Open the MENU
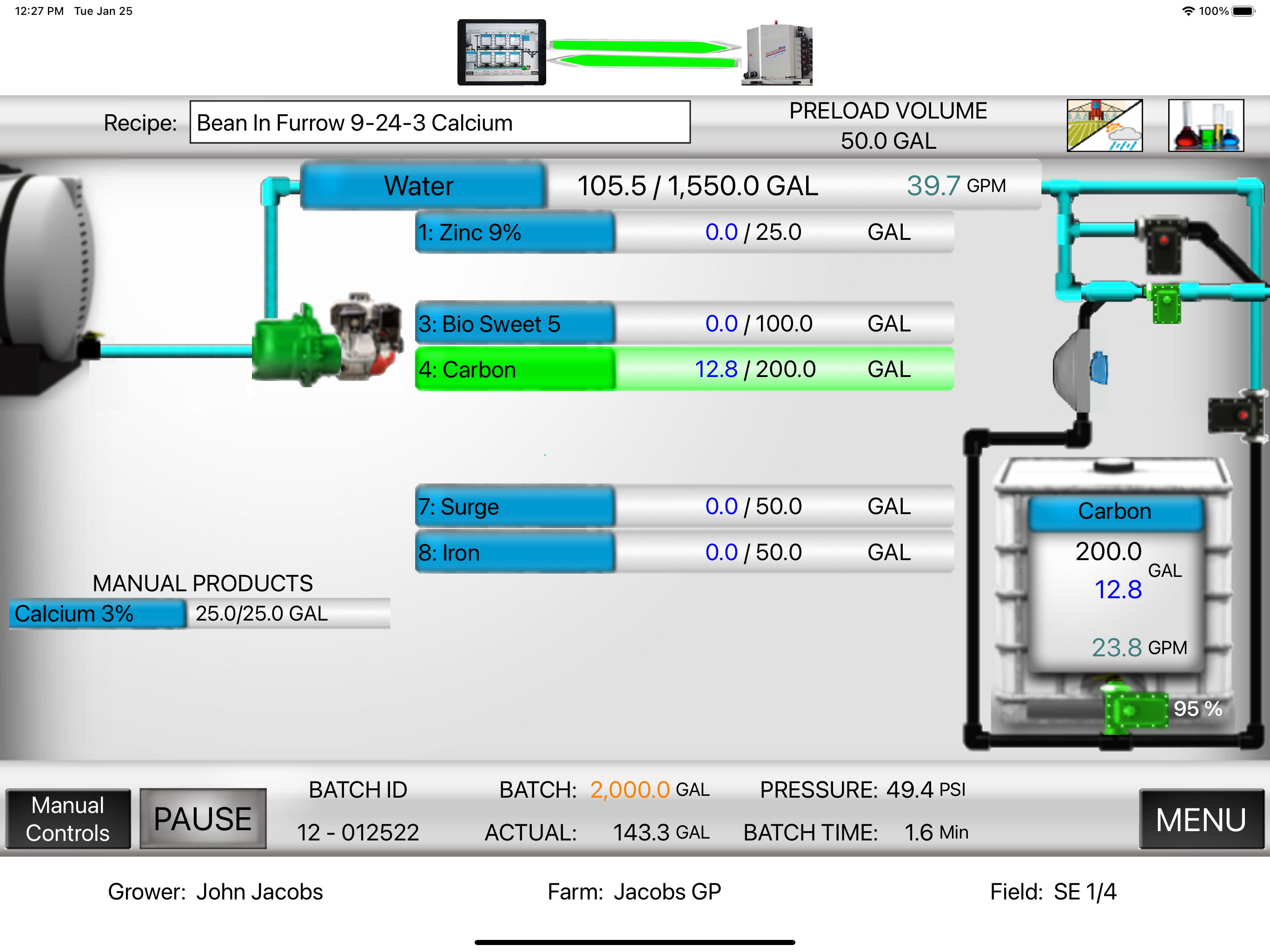Image resolution: width=1270 pixels, height=952 pixels. (x=1201, y=819)
